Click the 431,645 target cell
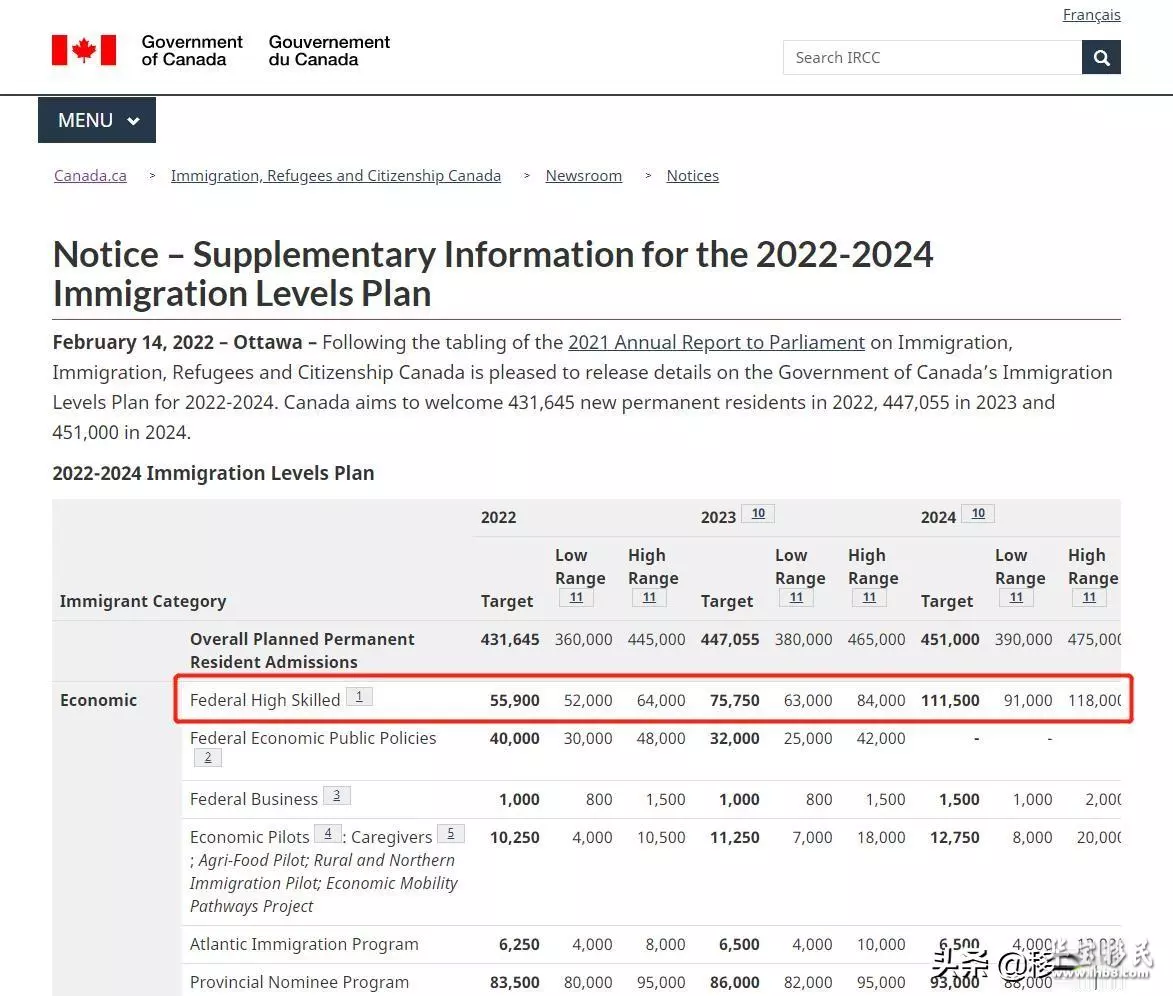The image size is (1173, 996). [x=509, y=640]
